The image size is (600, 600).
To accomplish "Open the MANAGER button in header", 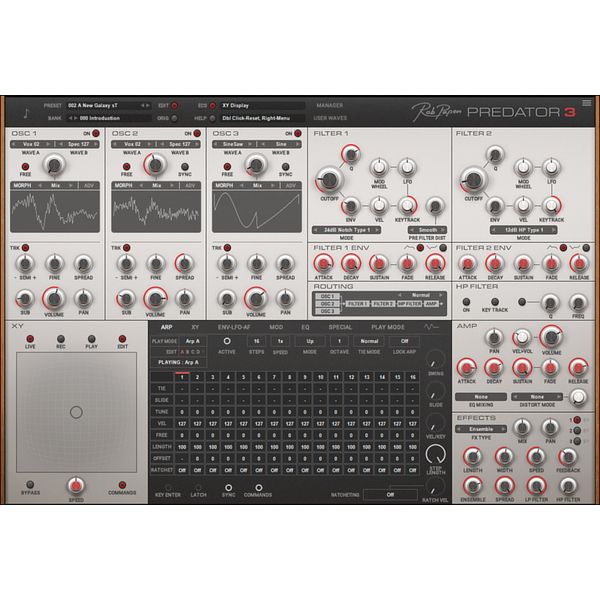I will point(329,105).
